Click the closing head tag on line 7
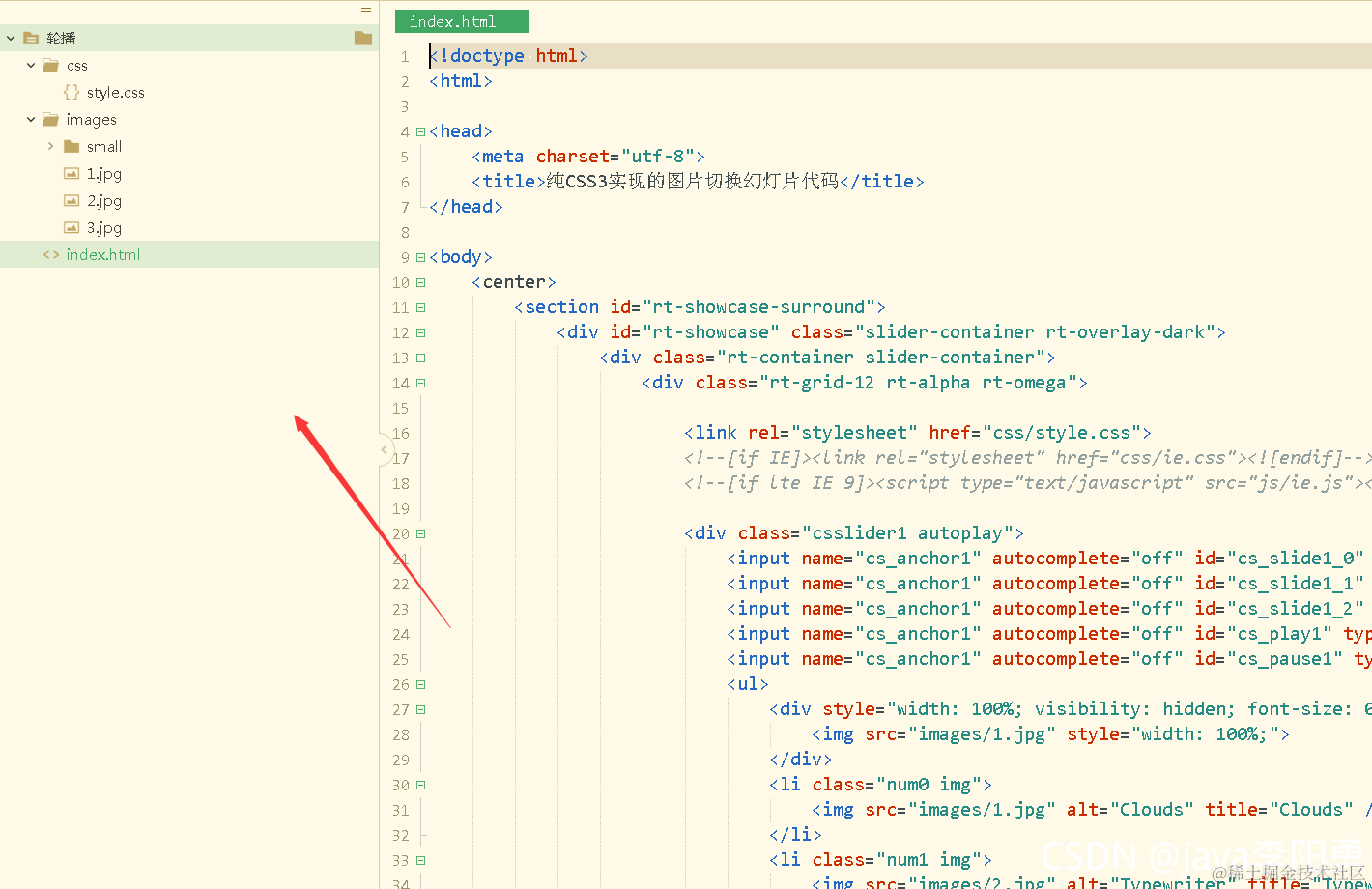1372x889 pixels. pyautogui.click(x=466, y=207)
